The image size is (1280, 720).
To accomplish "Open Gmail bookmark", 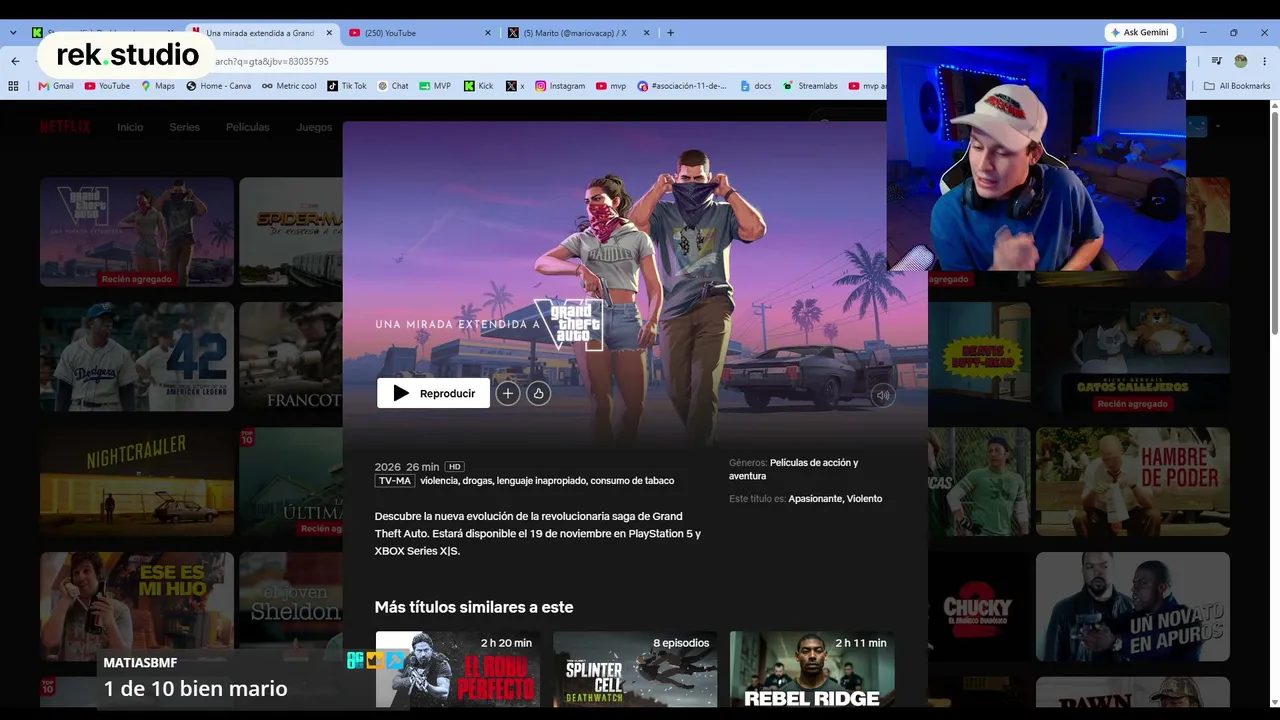I will click(56, 86).
